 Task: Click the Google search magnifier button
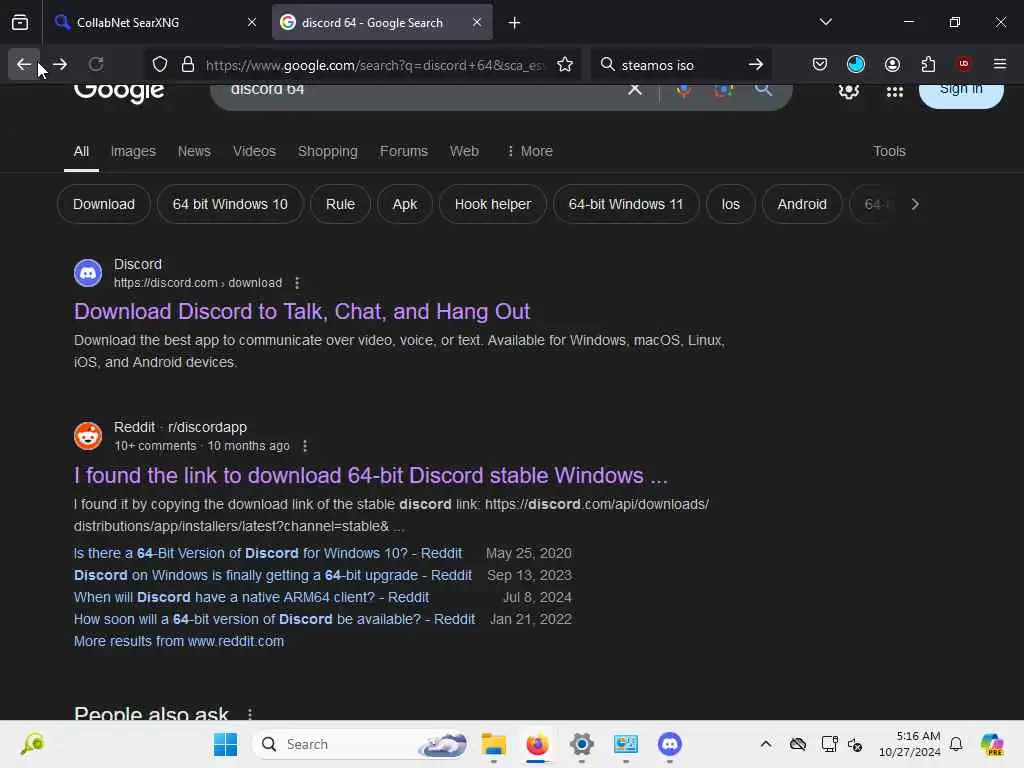pos(763,89)
